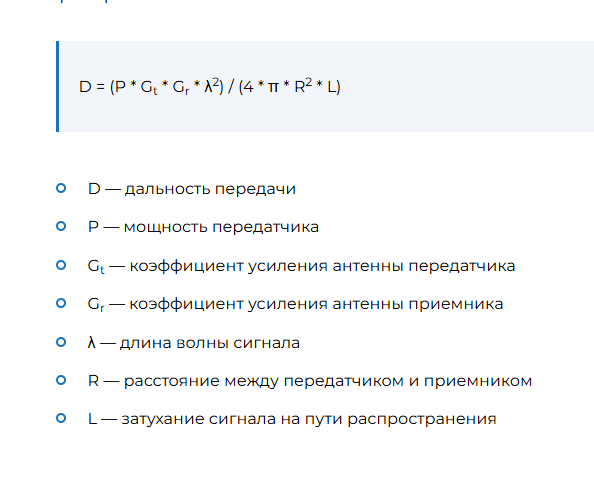Click the bullet icon next to Gt definition

pyautogui.click(x=61, y=265)
